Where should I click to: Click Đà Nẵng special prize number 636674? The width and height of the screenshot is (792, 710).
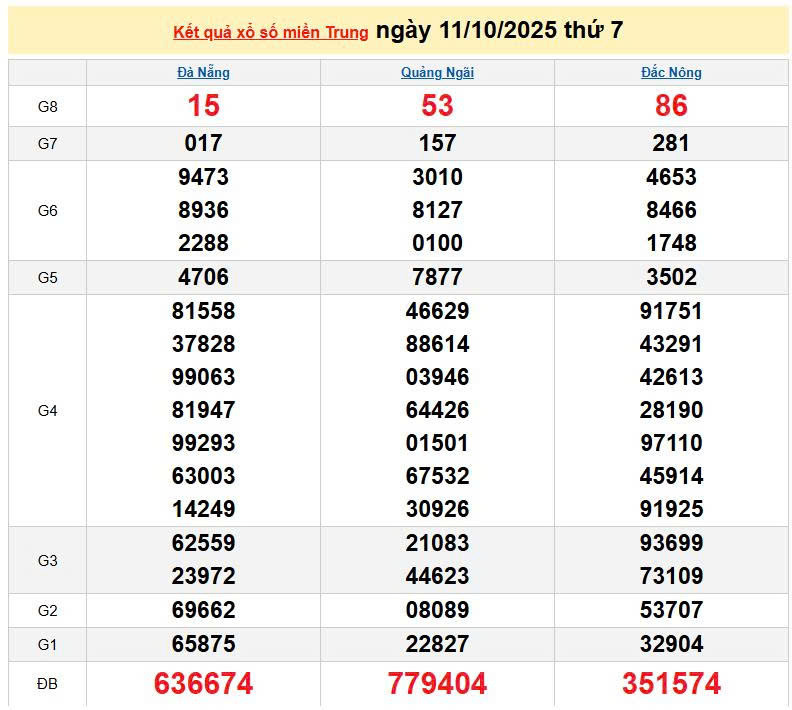pos(203,684)
